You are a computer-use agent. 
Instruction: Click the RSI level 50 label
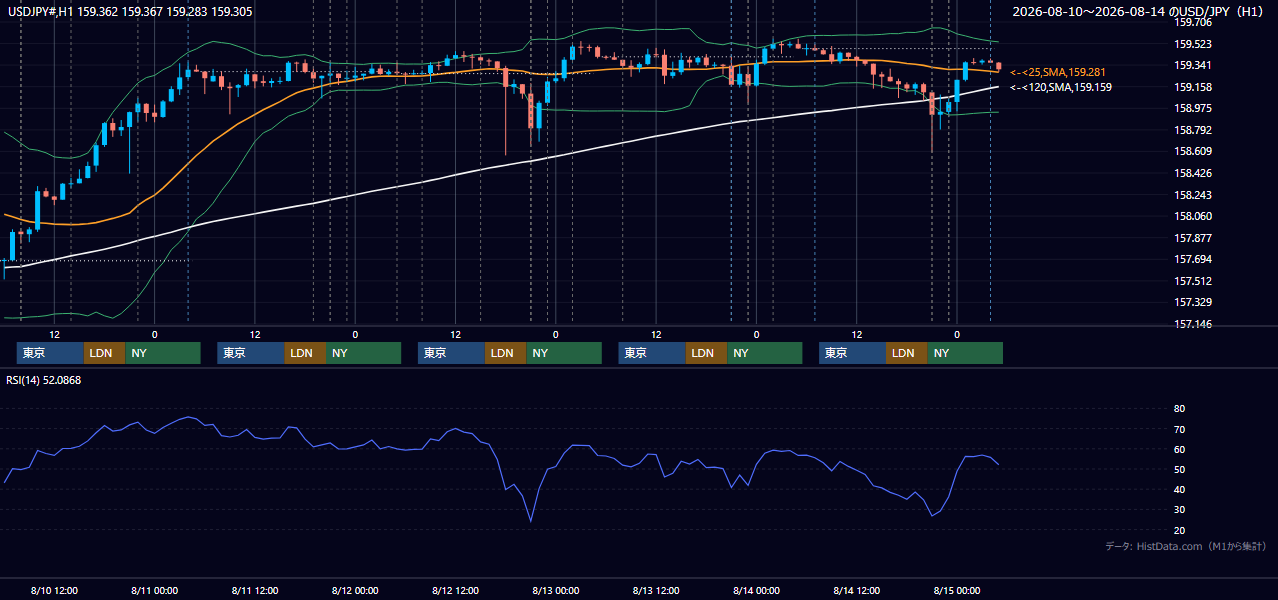click(1179, 469)
